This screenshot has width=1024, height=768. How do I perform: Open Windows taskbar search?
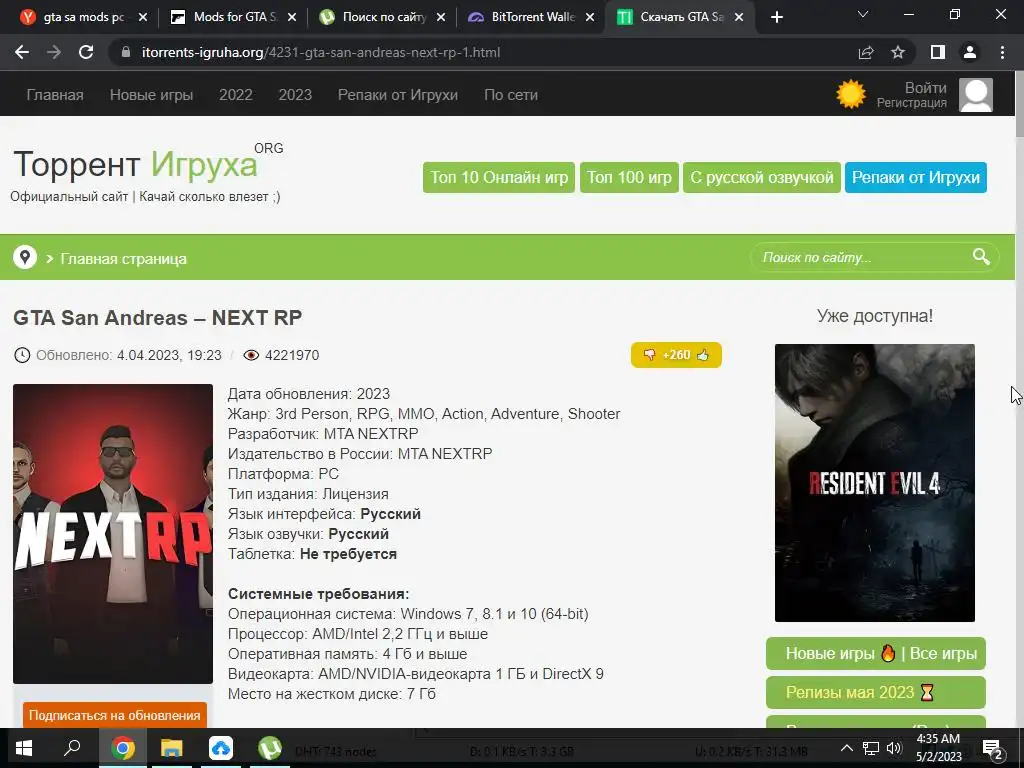(72, 748)
